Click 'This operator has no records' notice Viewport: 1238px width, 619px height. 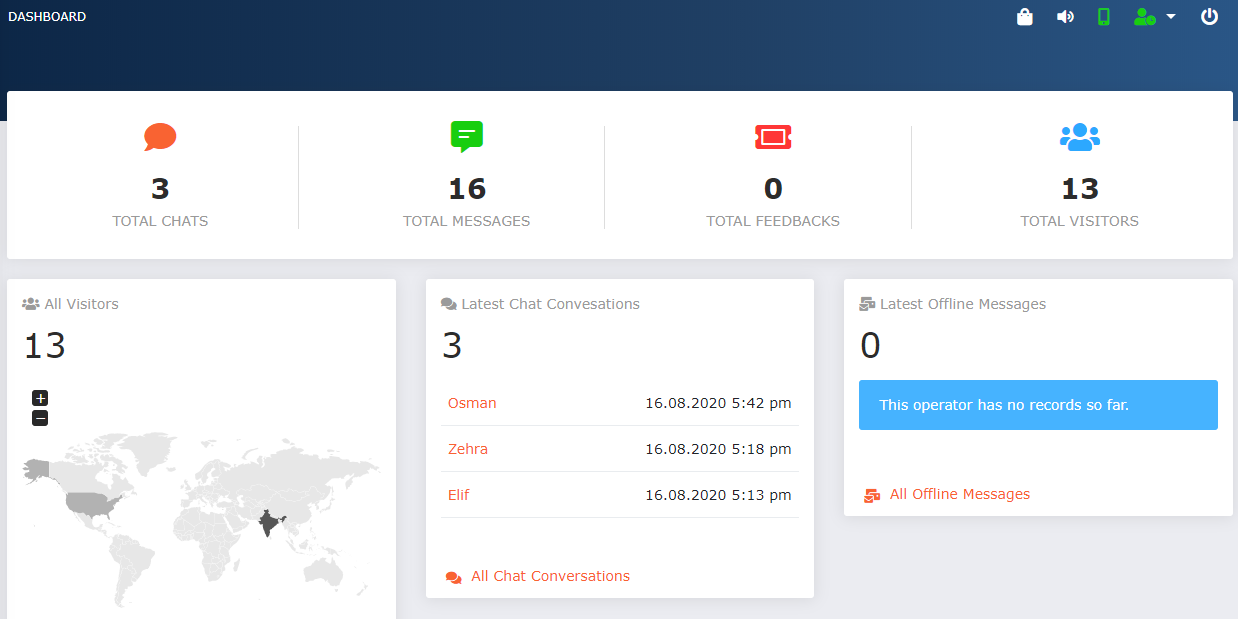(x=1038, y=405)
